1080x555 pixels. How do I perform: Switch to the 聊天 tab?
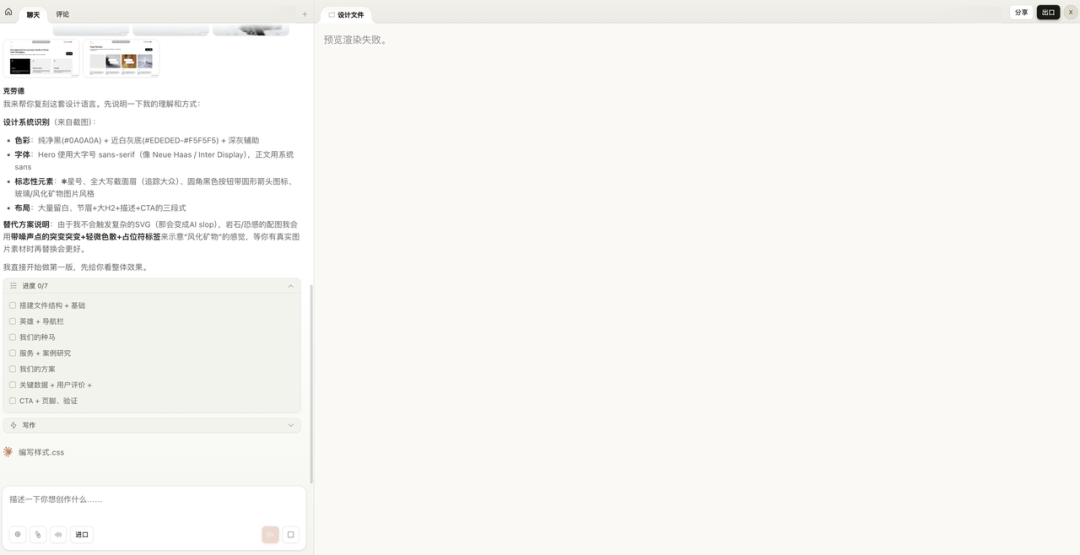point(33,14)
